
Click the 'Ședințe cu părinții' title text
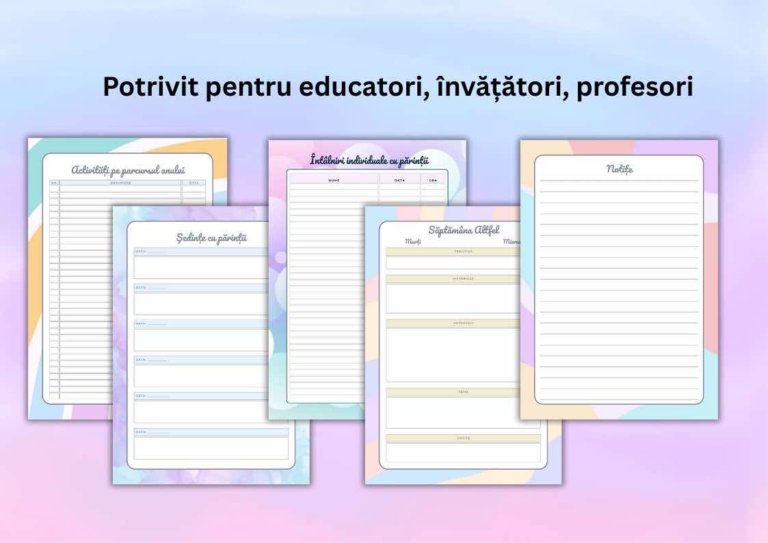pyautogui.click(x=211, y=237)
